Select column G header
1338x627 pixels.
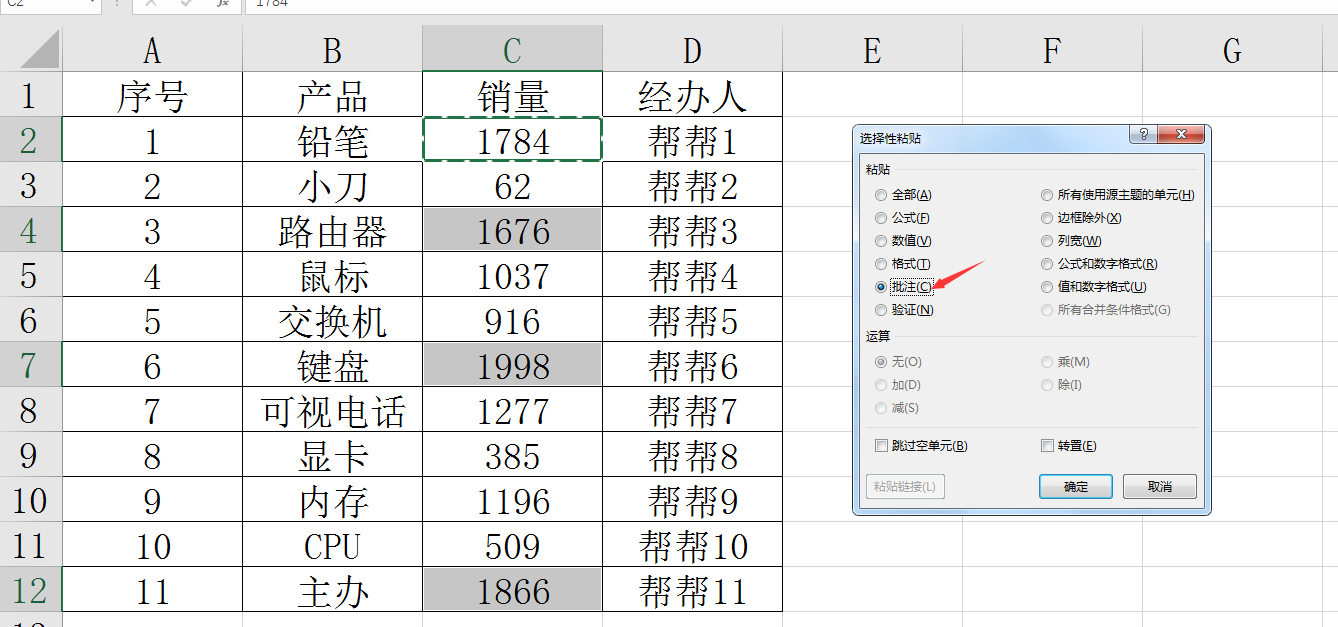(1232, 49)
